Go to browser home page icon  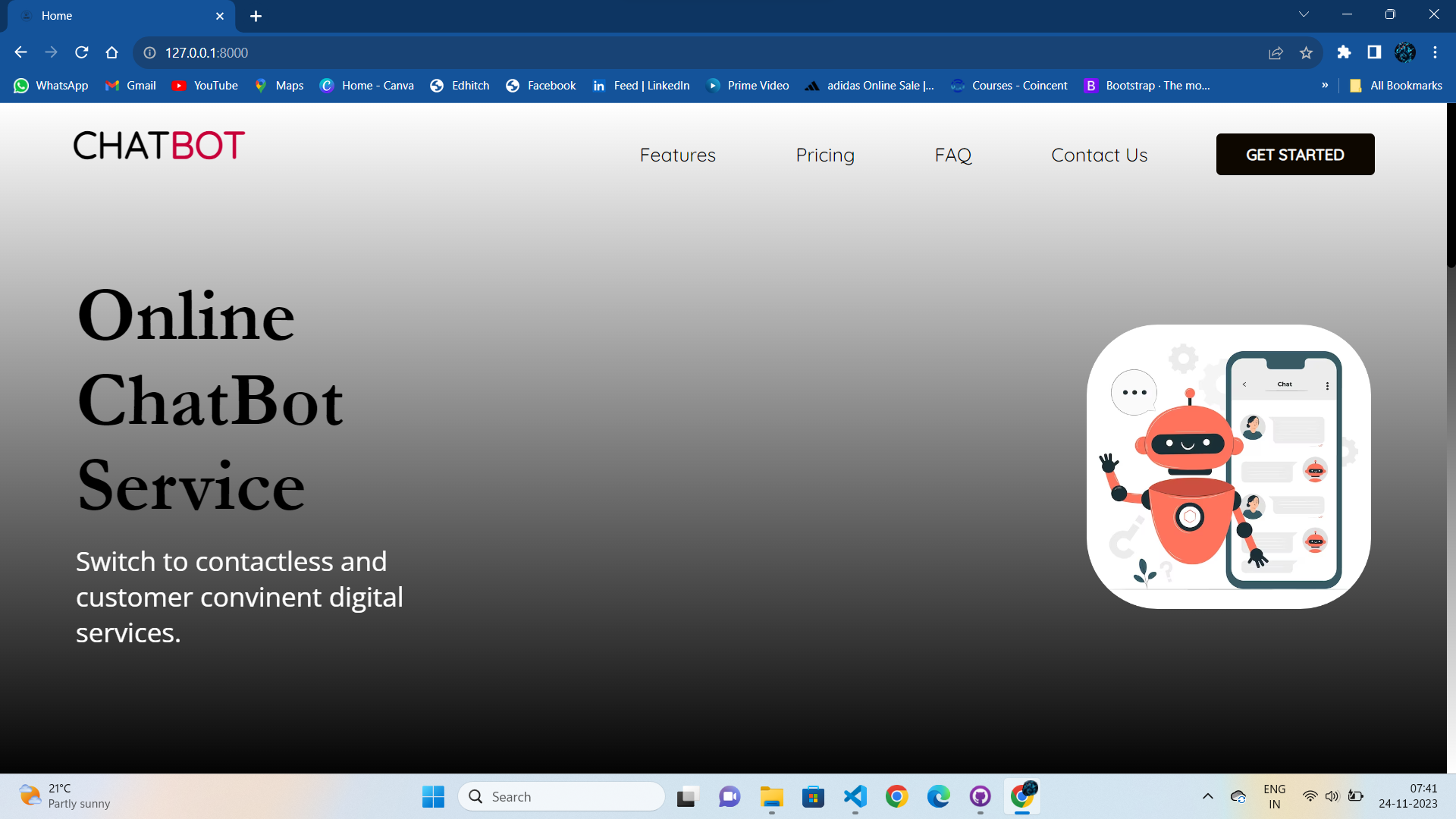pyautogui.click(x=111, y=52)
